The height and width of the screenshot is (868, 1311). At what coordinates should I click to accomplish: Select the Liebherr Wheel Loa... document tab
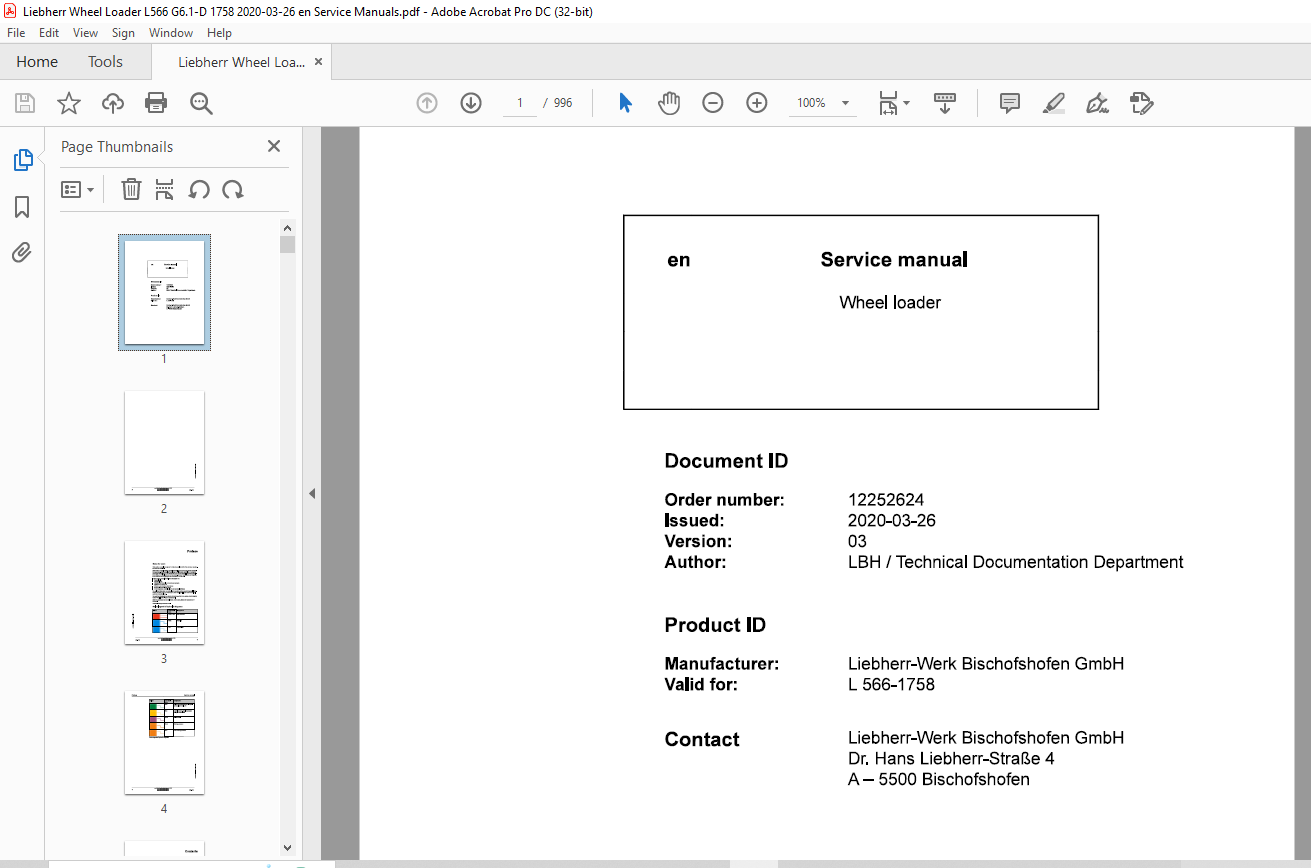(x=241, y=62)
